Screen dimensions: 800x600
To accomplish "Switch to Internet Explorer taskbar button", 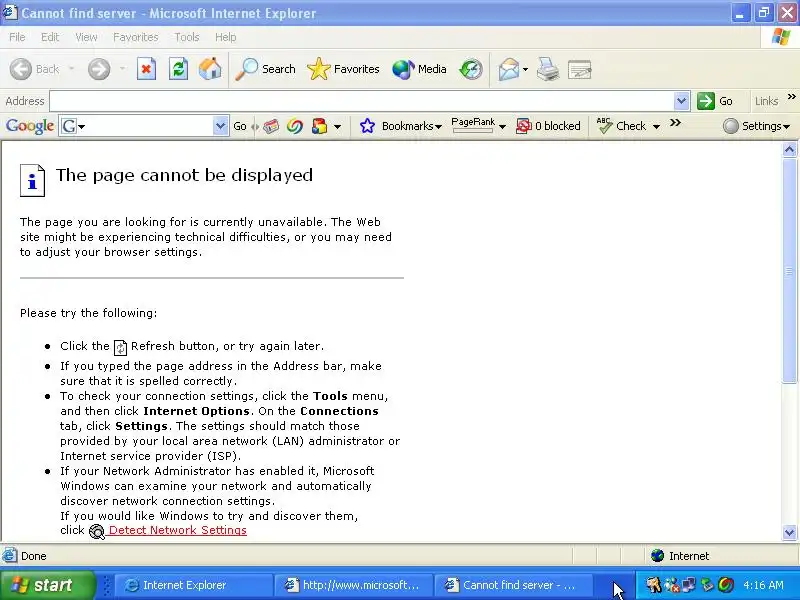I will click(193, 585).
